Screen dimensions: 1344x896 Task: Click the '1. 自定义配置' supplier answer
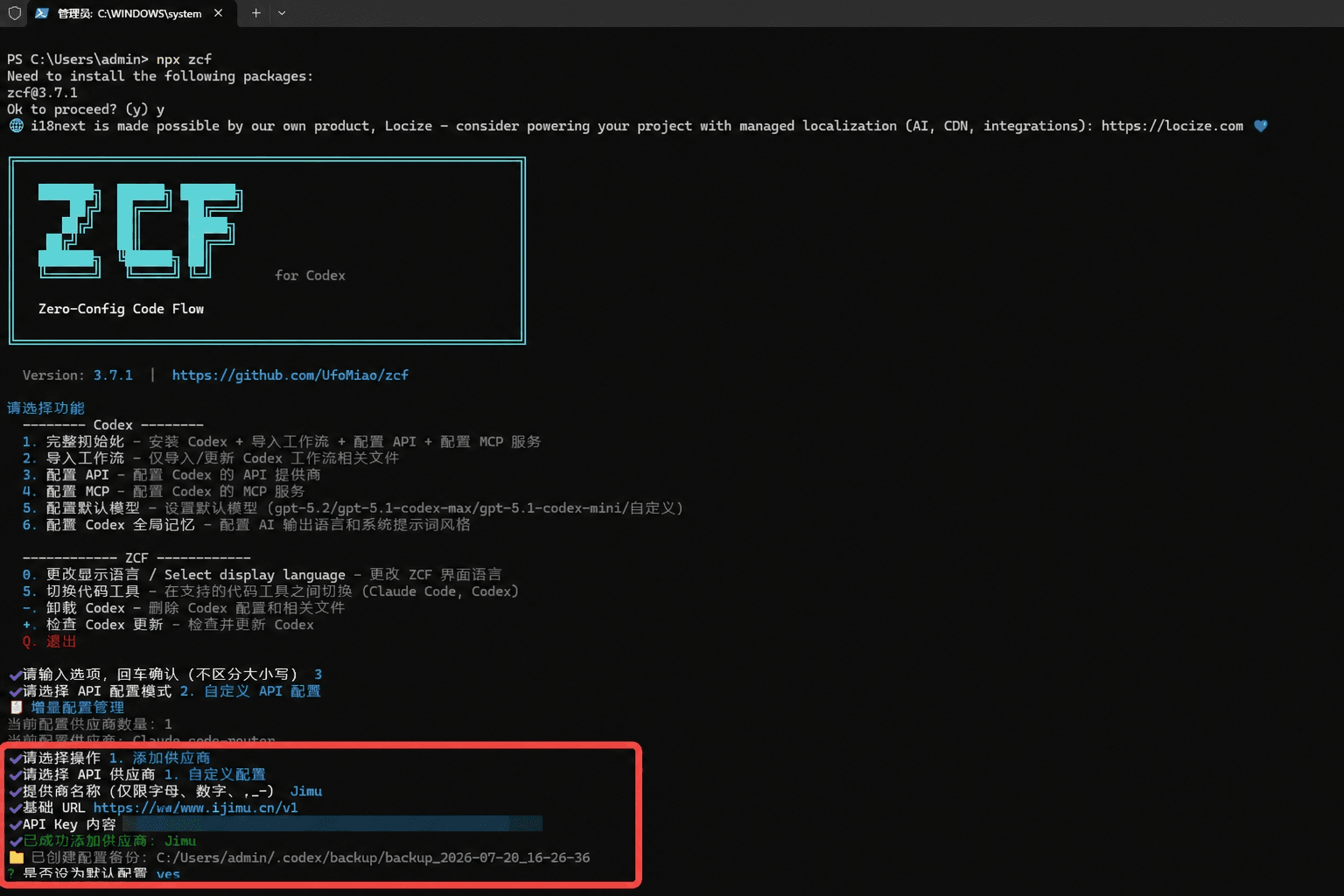pos(214,774)
